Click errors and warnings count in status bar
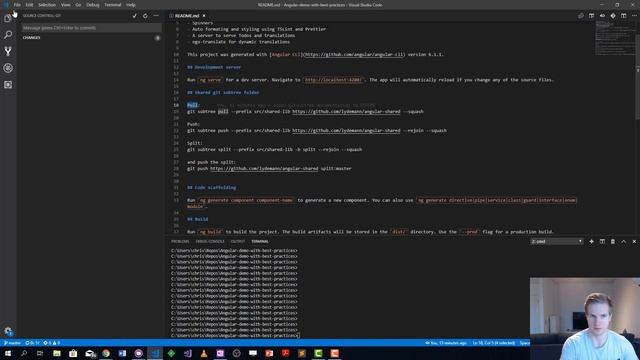The height and width of the screenshot is (360, 640). [51, 343]
